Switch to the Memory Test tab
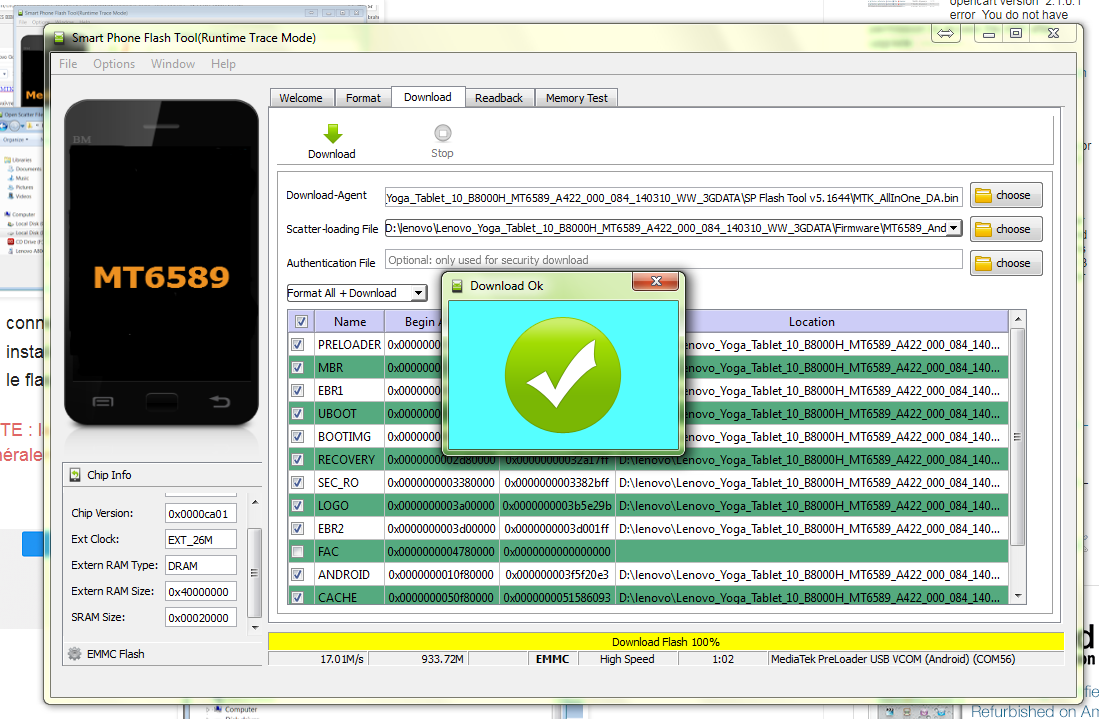The image size is (1099, 719). pyautogui.click(x=577, y=98)
